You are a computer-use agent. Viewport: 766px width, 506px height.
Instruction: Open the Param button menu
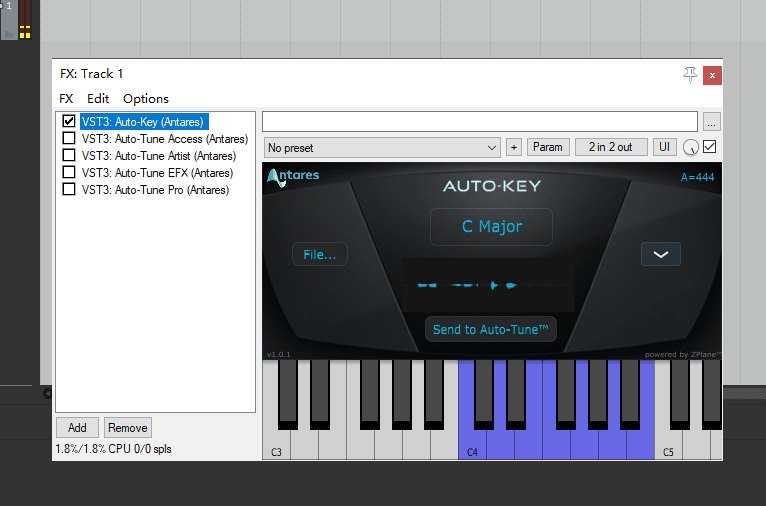coord(548,147)
